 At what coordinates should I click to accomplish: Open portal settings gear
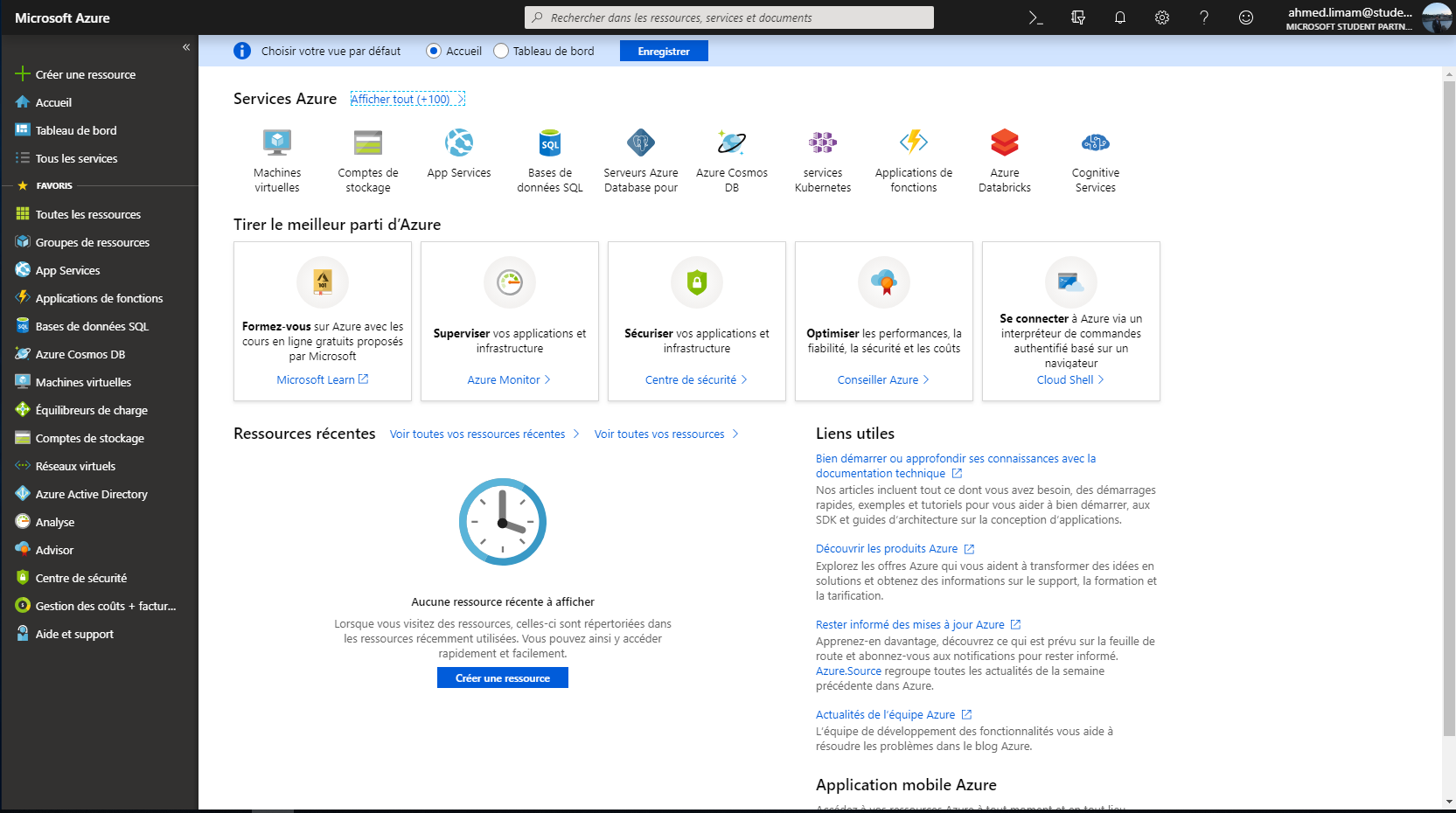point(1162,17)
